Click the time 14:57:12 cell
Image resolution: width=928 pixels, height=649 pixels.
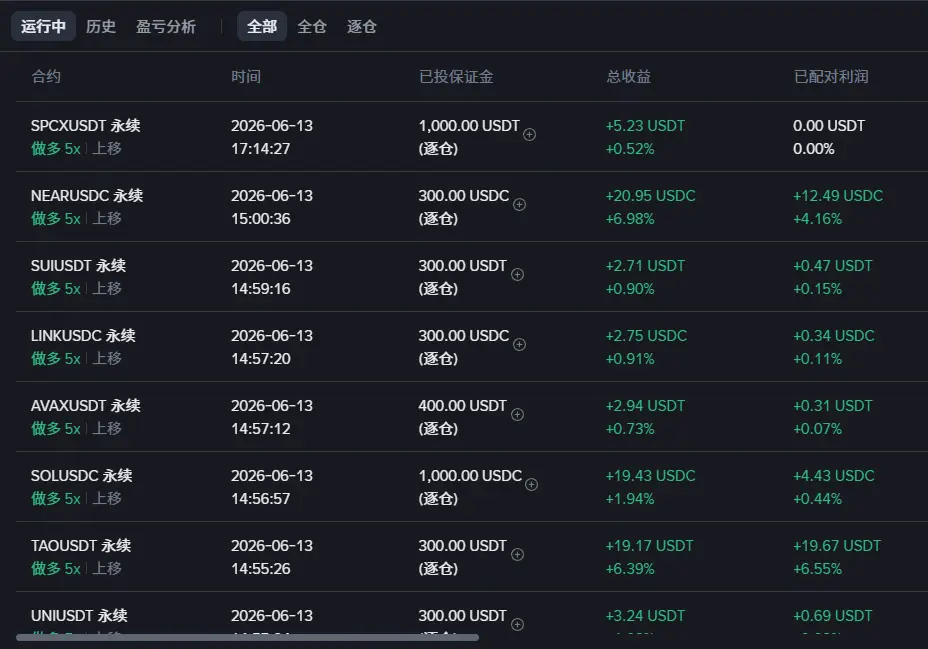261,428
